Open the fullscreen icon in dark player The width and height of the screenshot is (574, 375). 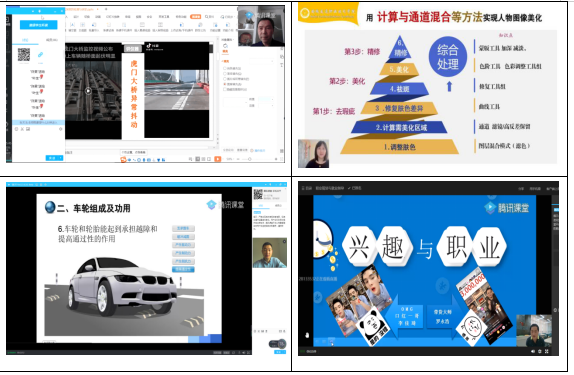coord(547,351)
